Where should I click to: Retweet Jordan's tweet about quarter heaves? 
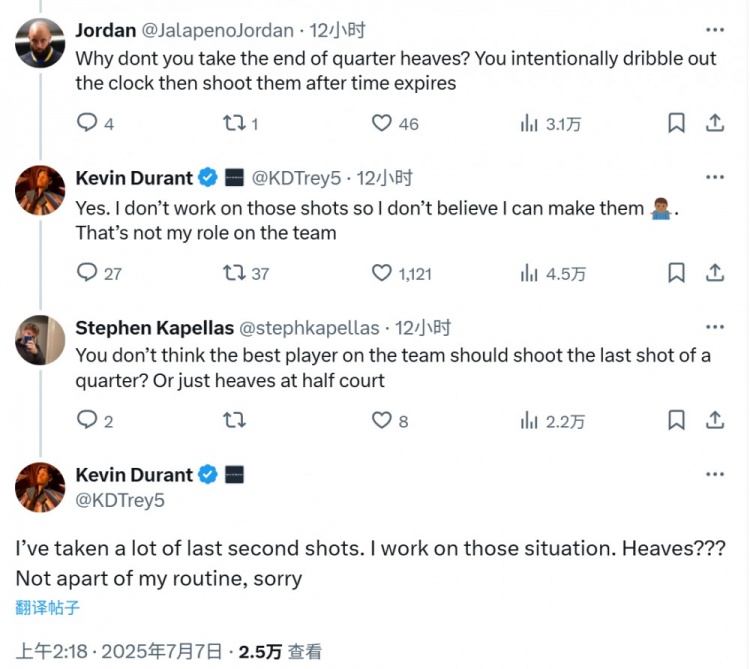click(233, 123)
